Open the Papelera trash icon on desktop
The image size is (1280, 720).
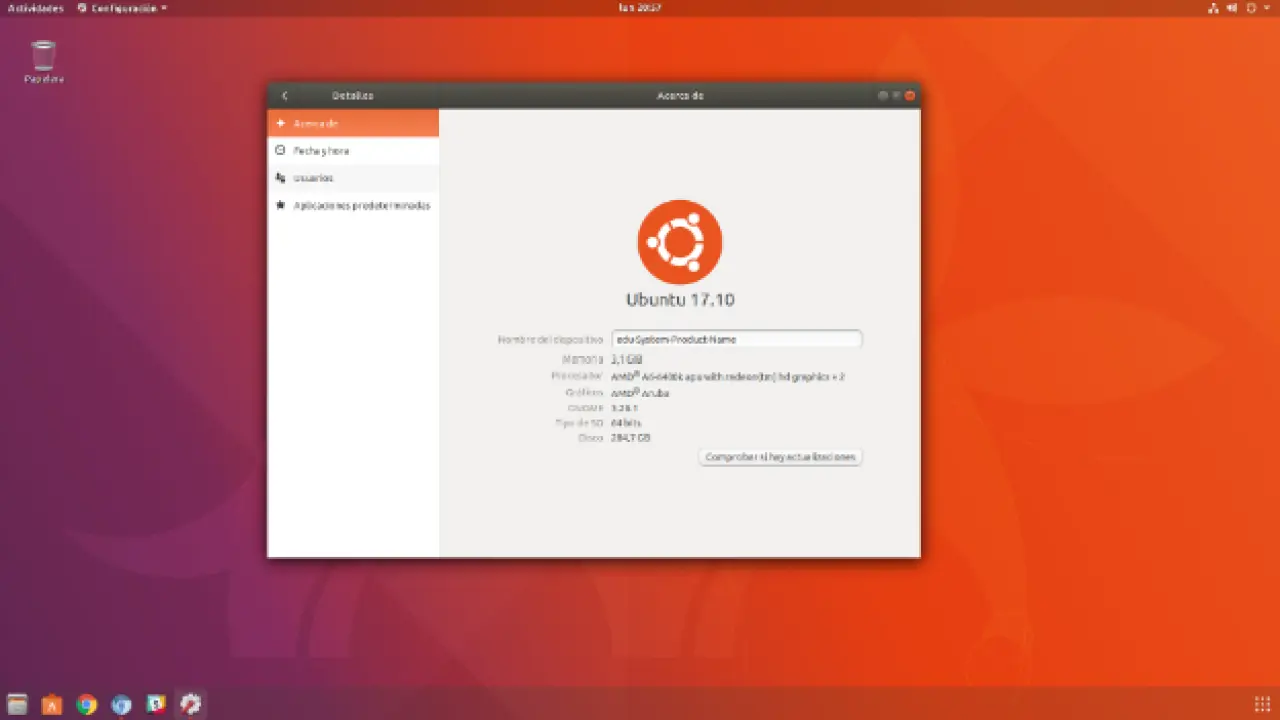tap(43, 58)
